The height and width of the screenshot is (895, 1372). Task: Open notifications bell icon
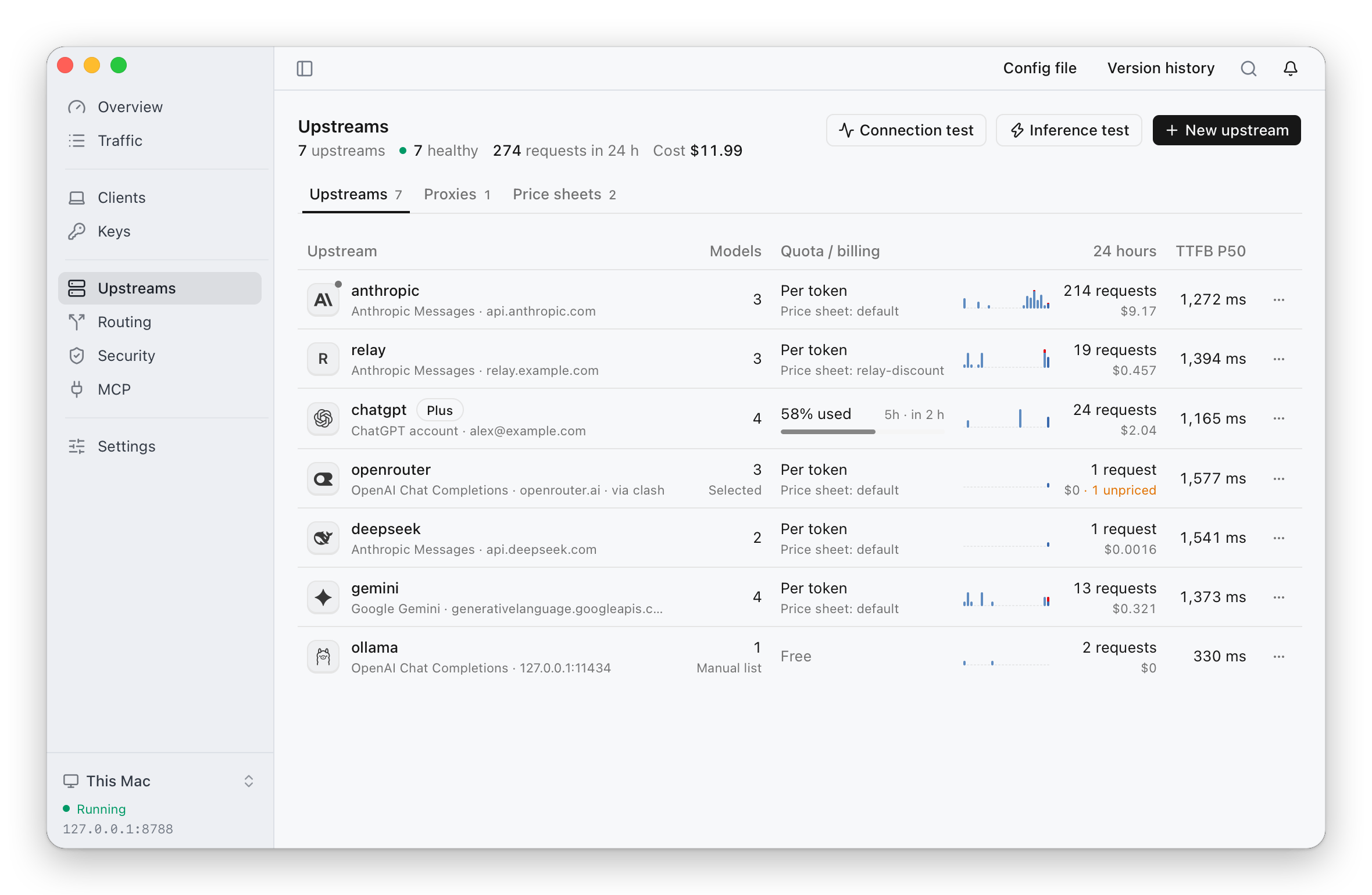(1290, 69)
